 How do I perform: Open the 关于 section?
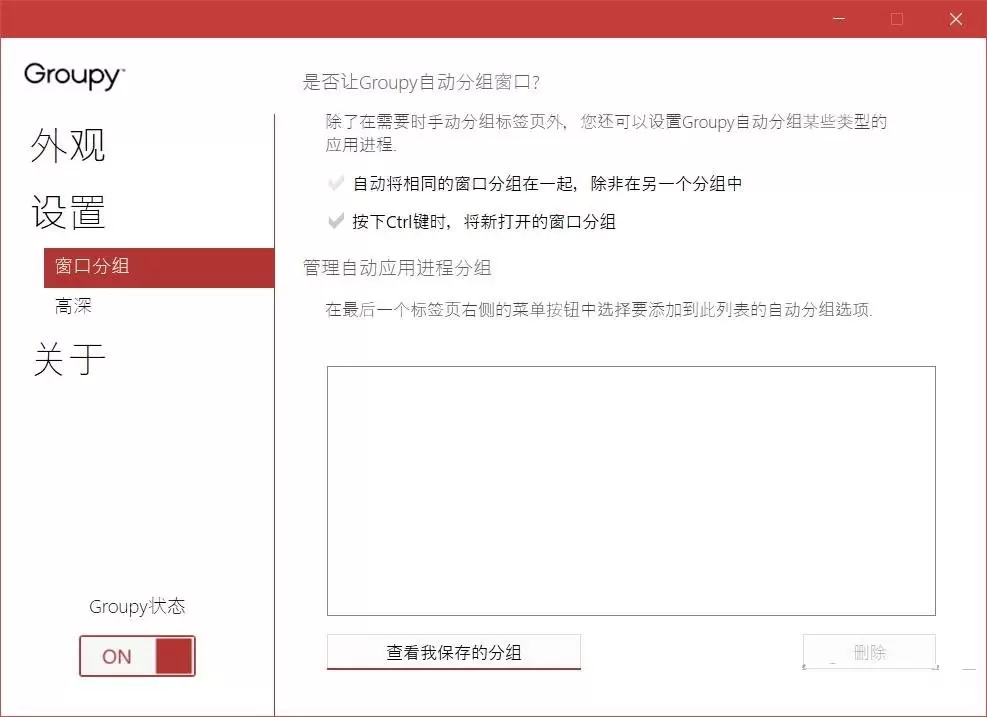click(69, 359)
